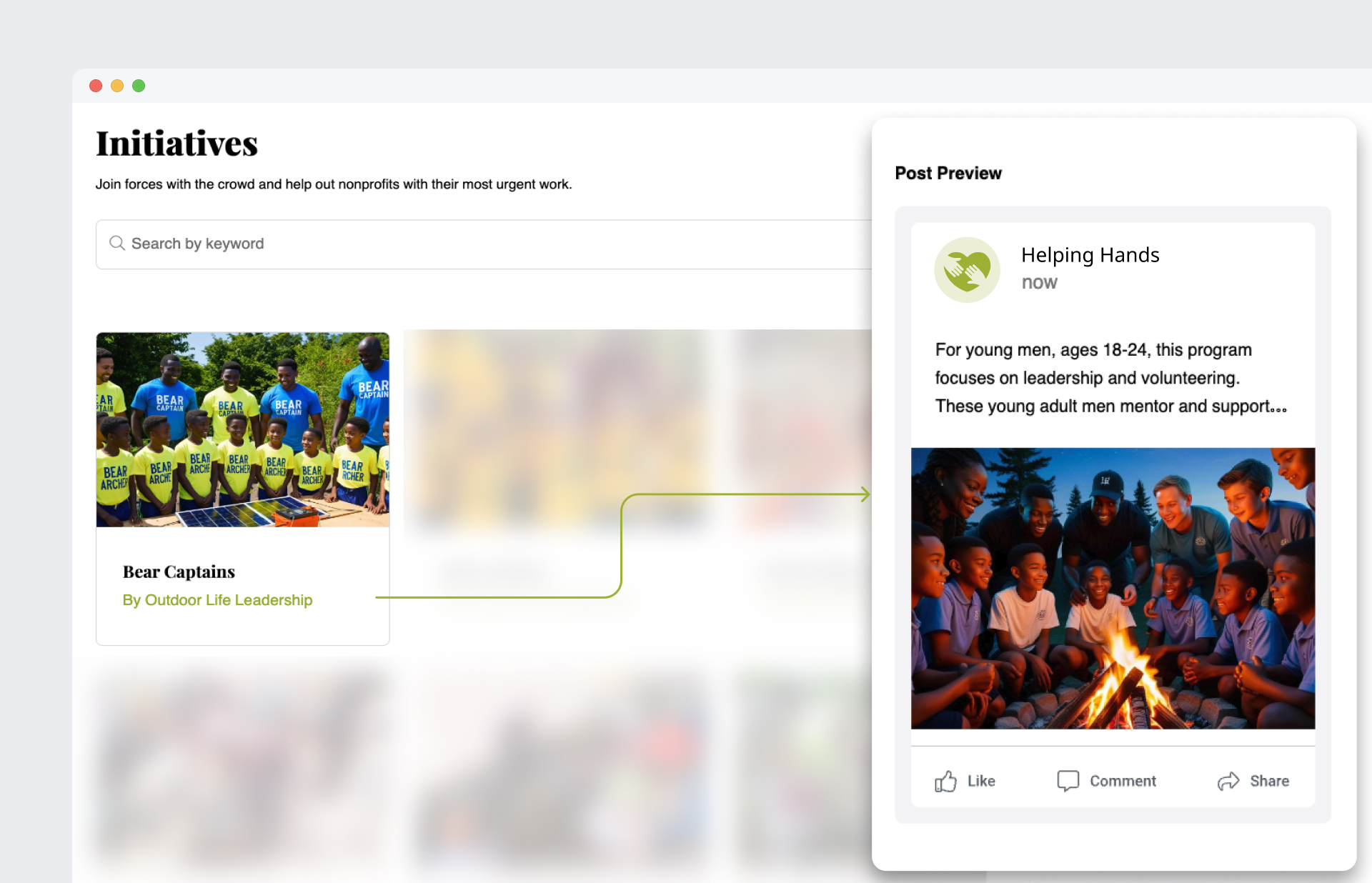Click the search magnifier icon
This screenshot has height=883, width=1372.
[117, 244]
